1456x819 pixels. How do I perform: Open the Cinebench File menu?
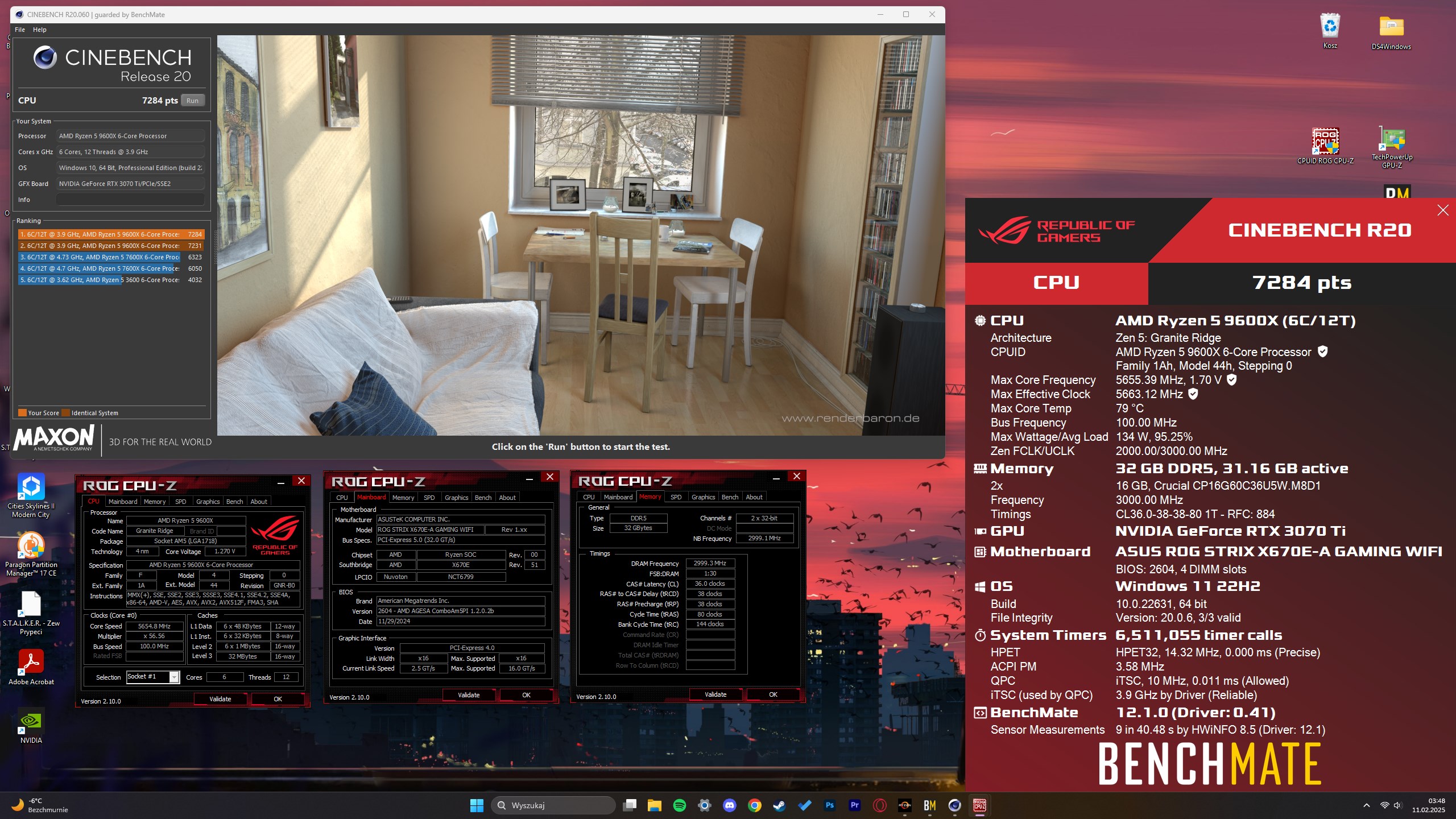tap(20, 30)
